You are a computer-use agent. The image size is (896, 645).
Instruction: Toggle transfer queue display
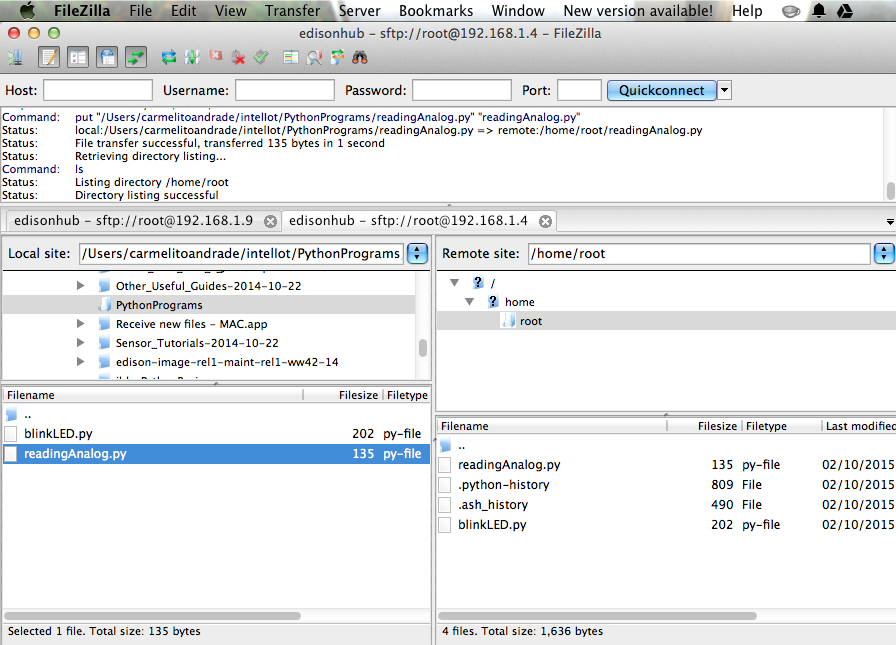(136, 57)
